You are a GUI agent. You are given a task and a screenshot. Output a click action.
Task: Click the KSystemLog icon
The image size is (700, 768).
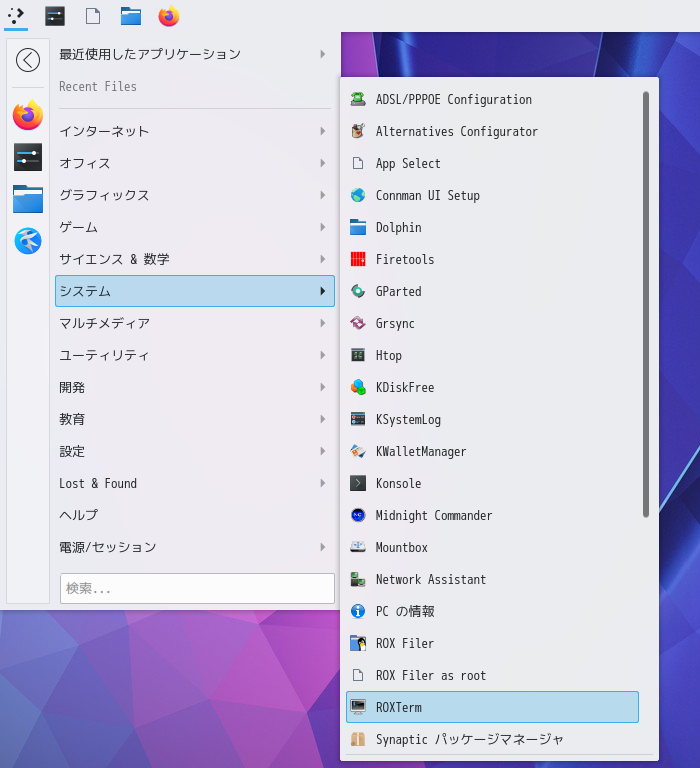358,419
